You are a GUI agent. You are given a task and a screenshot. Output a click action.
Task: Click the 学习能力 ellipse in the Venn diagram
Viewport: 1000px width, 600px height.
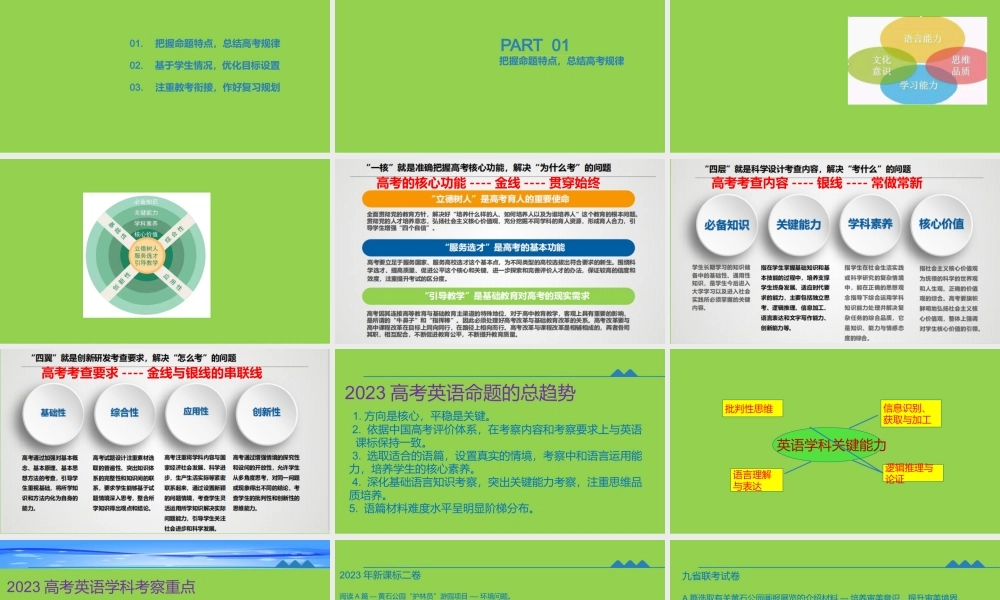coord(918,85)
